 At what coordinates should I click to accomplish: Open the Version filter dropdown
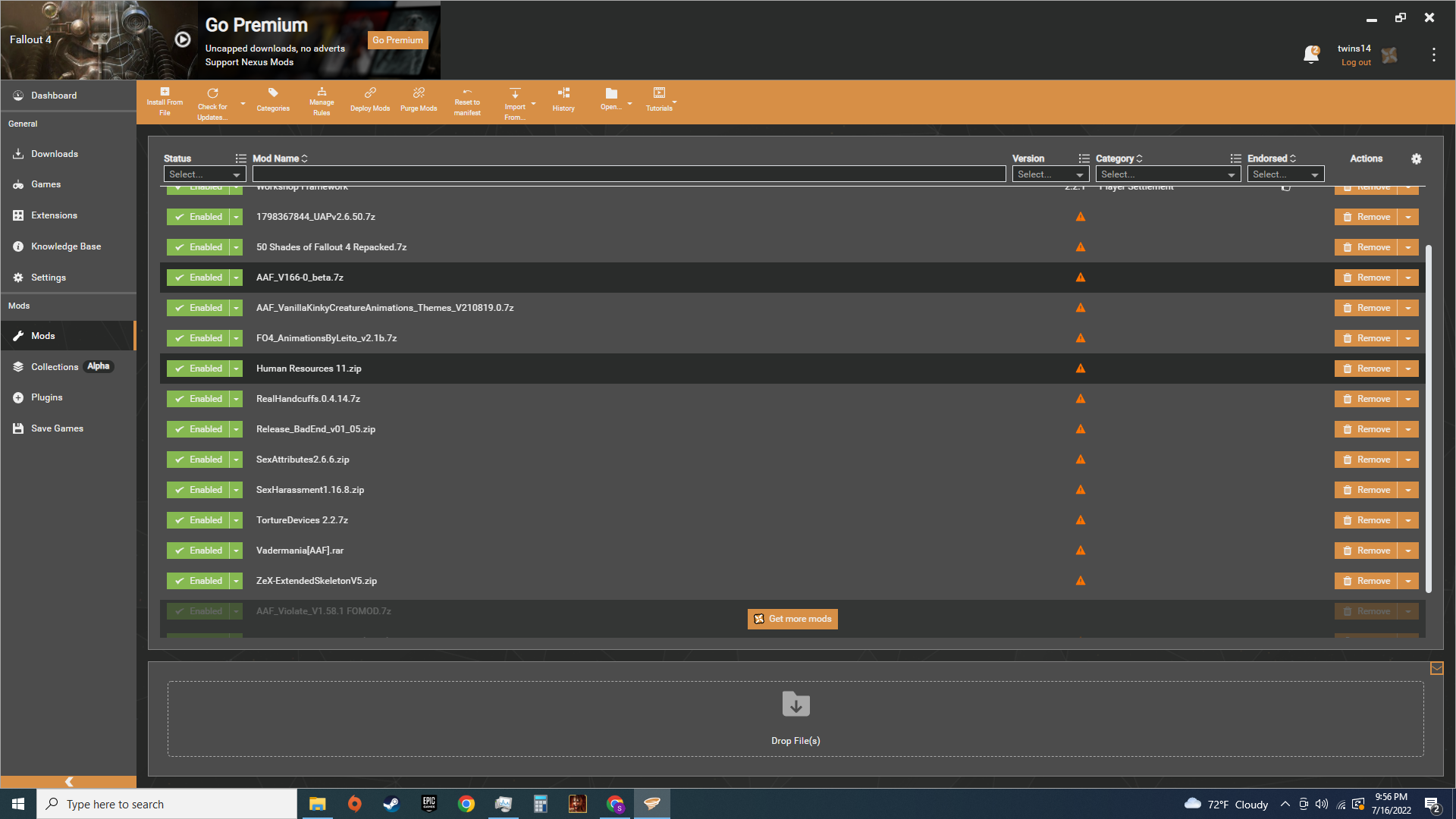[1051, 174]
